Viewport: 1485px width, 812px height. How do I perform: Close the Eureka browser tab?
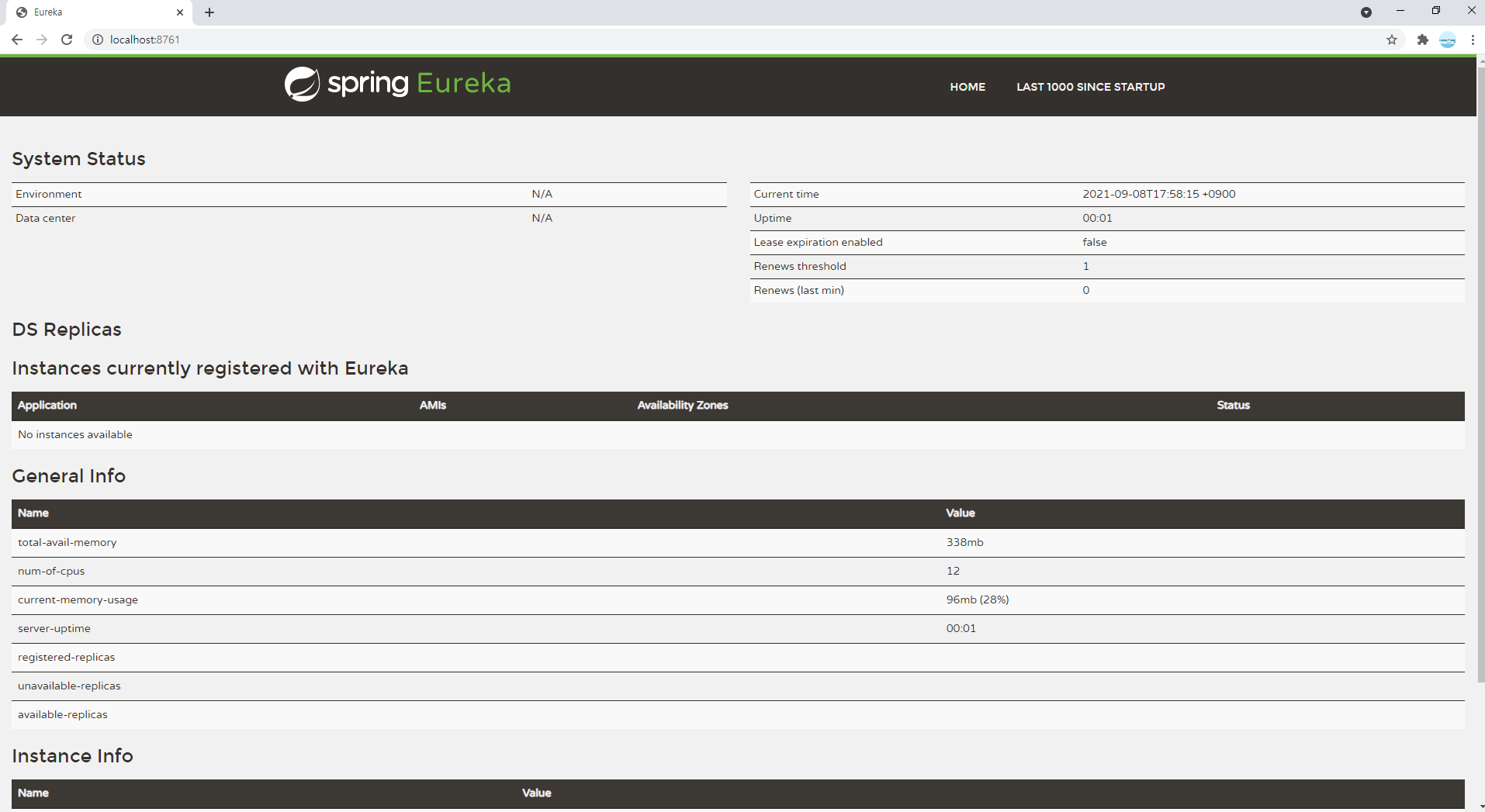pos(180,12)
